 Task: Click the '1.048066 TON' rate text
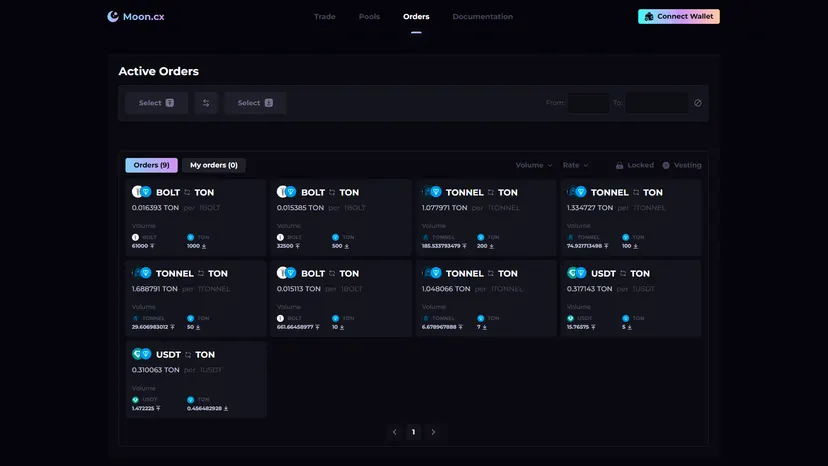coord(446,288)
